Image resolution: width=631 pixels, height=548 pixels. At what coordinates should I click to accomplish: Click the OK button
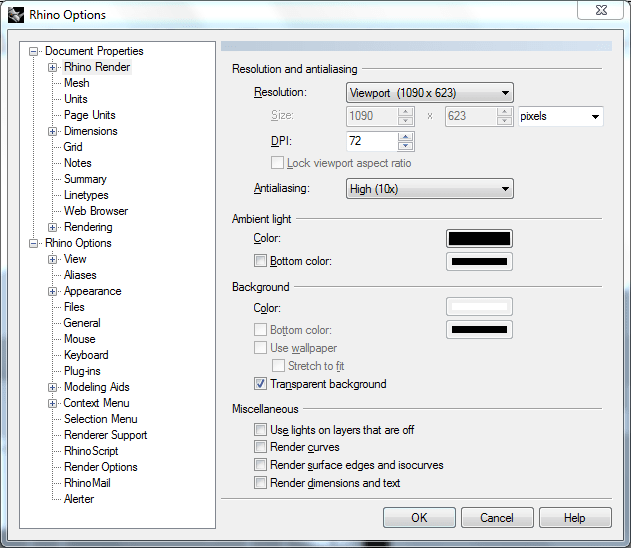[419, 518]
